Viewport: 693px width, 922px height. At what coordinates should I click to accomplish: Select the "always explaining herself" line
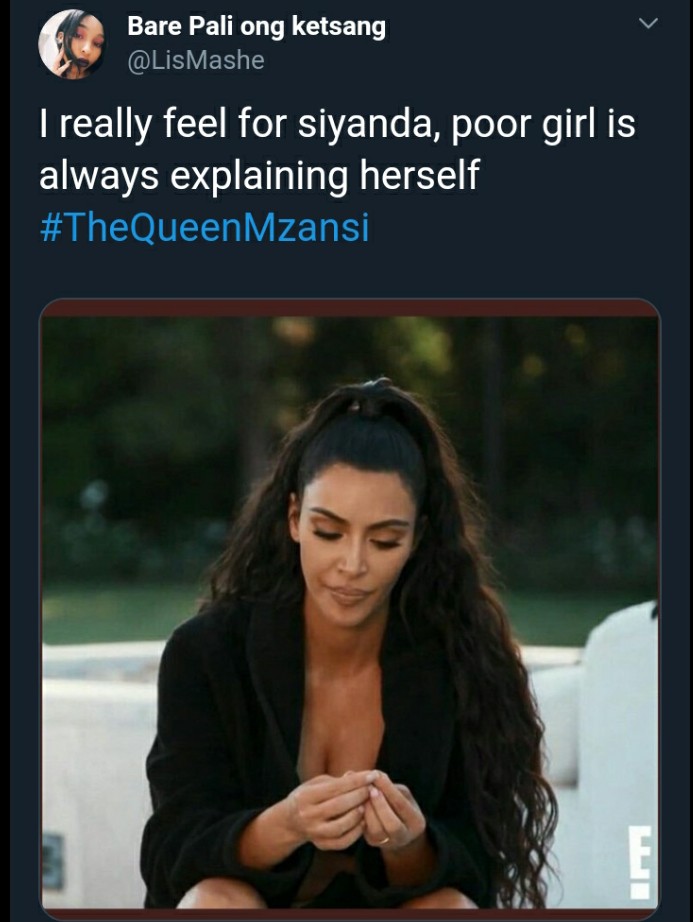pos(259,175)
